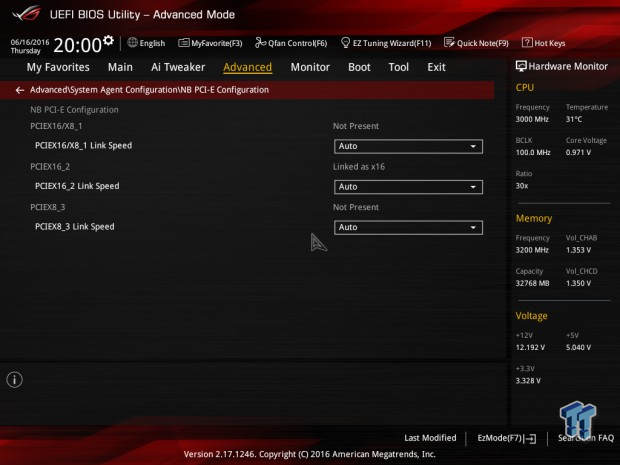620x465 pixels.
Task: Click the arrow of PCIEX8_3 Link Speed combo
Action: (x=473, y=227)
